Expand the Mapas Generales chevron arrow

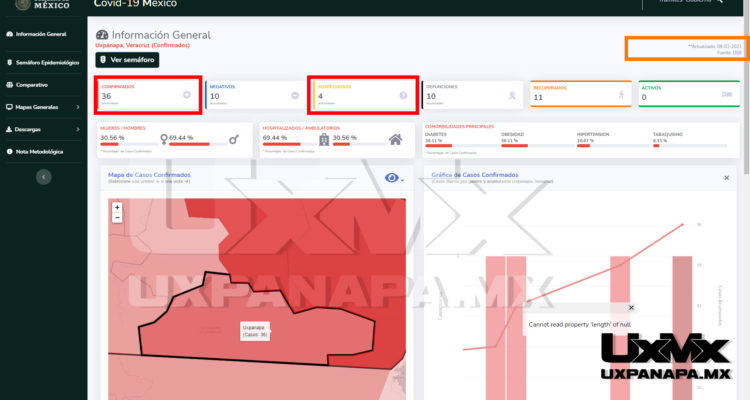pyautogui.click(x=77, y=107)
